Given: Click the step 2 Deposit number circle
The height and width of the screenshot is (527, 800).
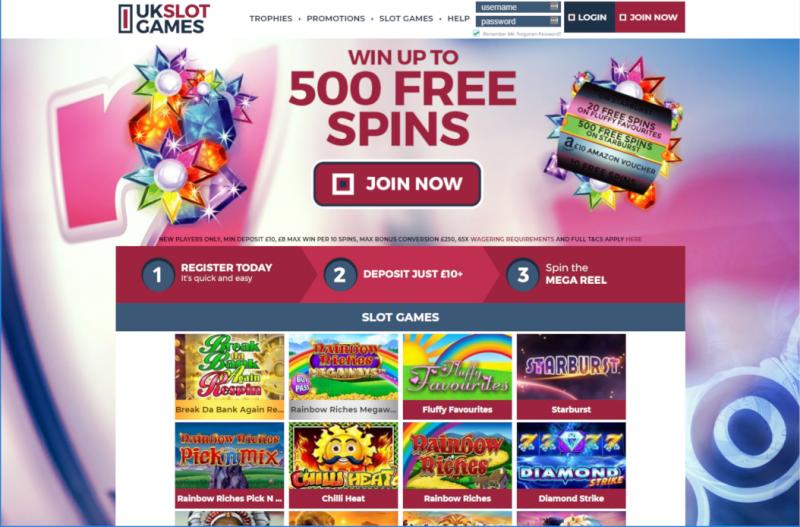Looking at the screenshot, I should pyautogui.click(x=340, y=275).
